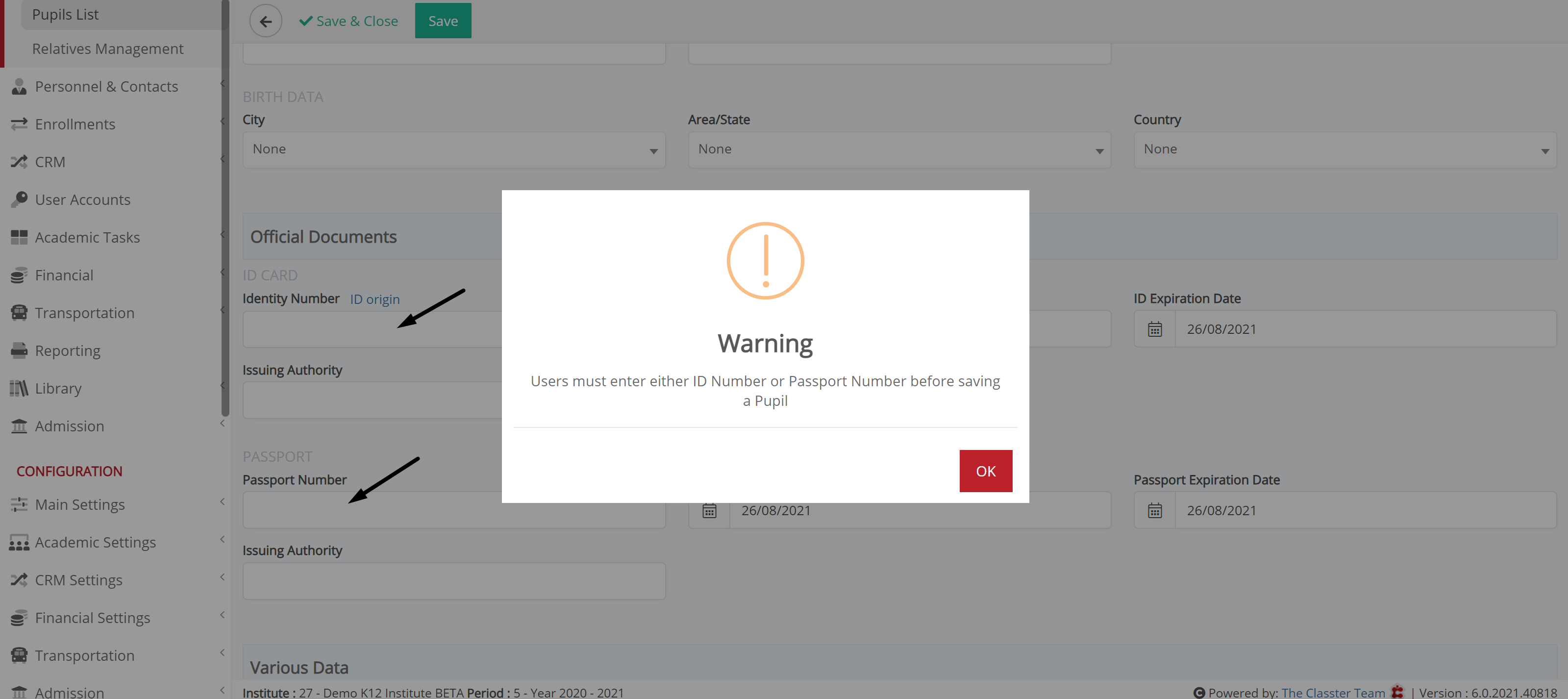Click Enrollments arrows icon
Screen dimensions: 1568x699
coord(19,124)
